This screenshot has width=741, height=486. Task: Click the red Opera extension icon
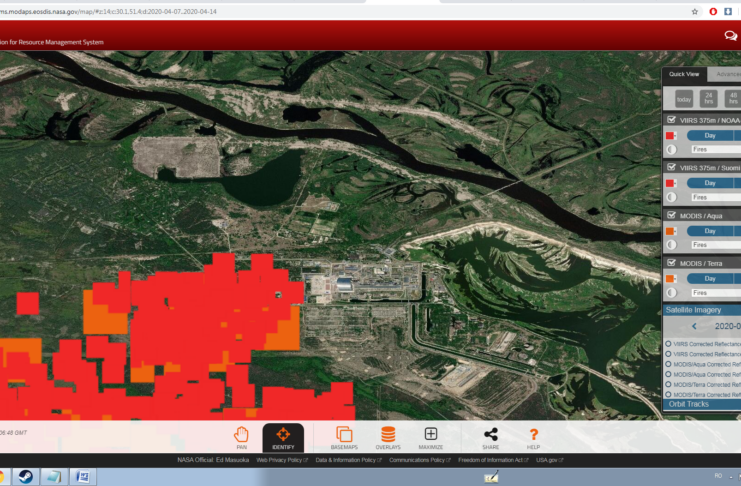pos(713,11)
